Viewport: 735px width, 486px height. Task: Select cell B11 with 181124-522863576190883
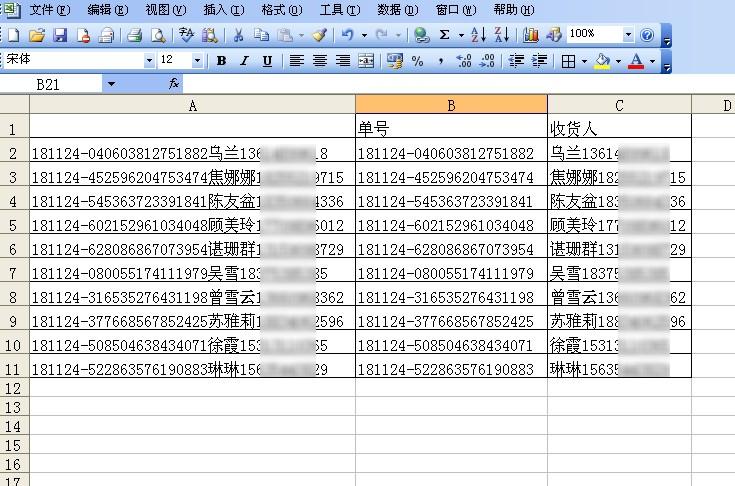coord(451,366)
